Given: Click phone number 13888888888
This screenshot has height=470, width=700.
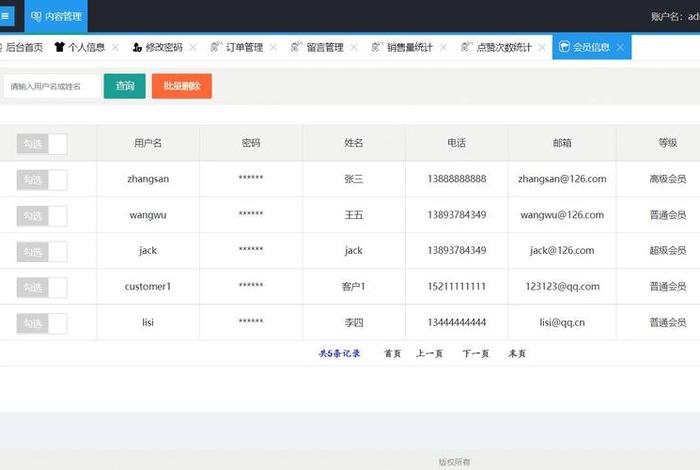Looking at the screenshot, I should click(x=457, y=179).
